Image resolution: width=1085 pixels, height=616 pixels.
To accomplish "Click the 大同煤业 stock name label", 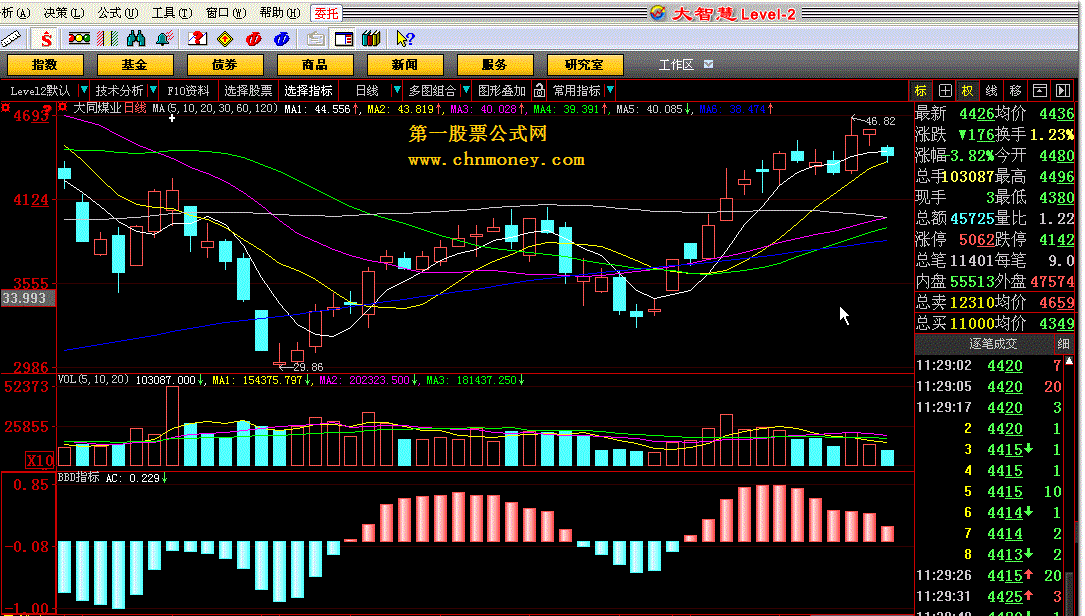I will pyautogui.click(x=98, y=108).
